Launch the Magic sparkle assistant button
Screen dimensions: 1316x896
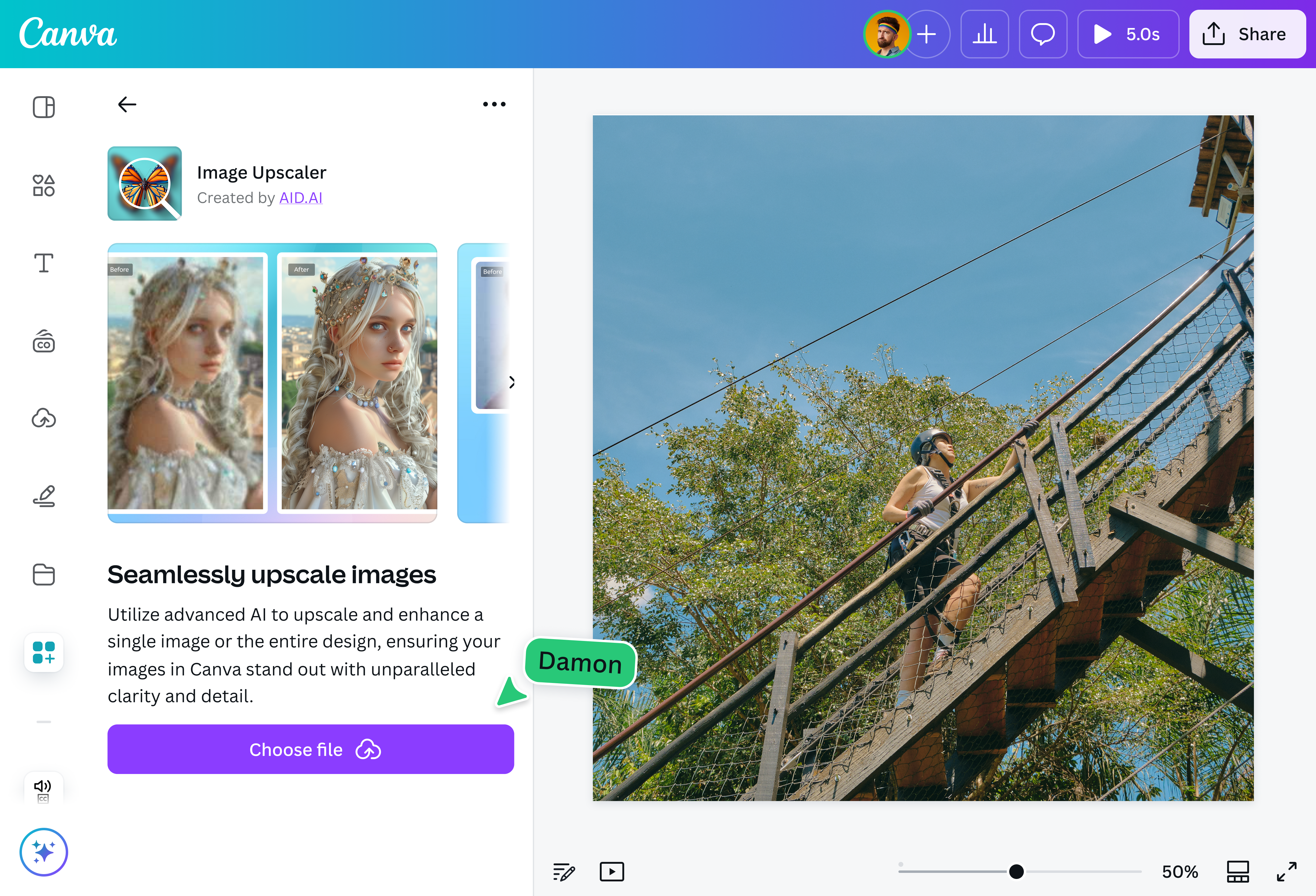click(x=44, y=852)
